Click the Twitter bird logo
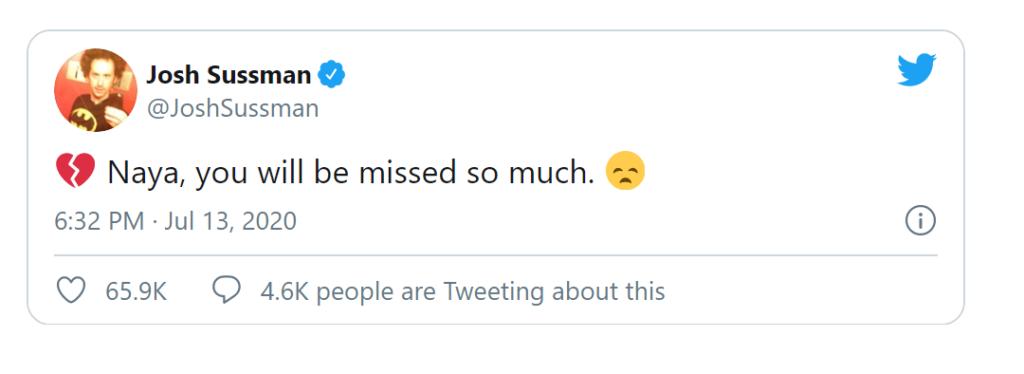 pos(917,70)
